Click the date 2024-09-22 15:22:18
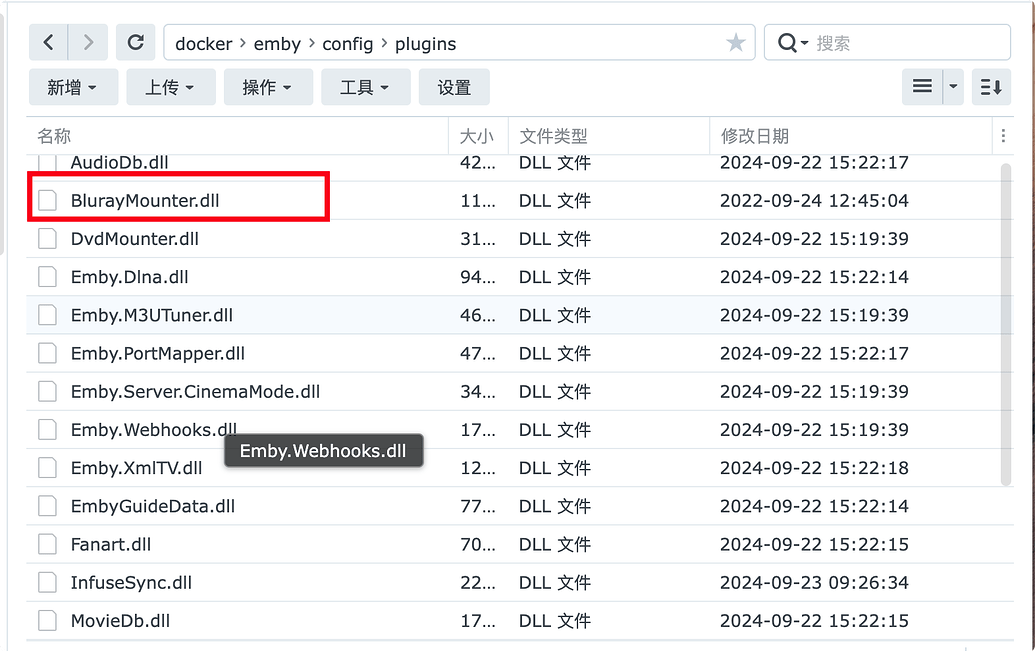This screenshot has height=651, width=1035. (x=815, y=468)
